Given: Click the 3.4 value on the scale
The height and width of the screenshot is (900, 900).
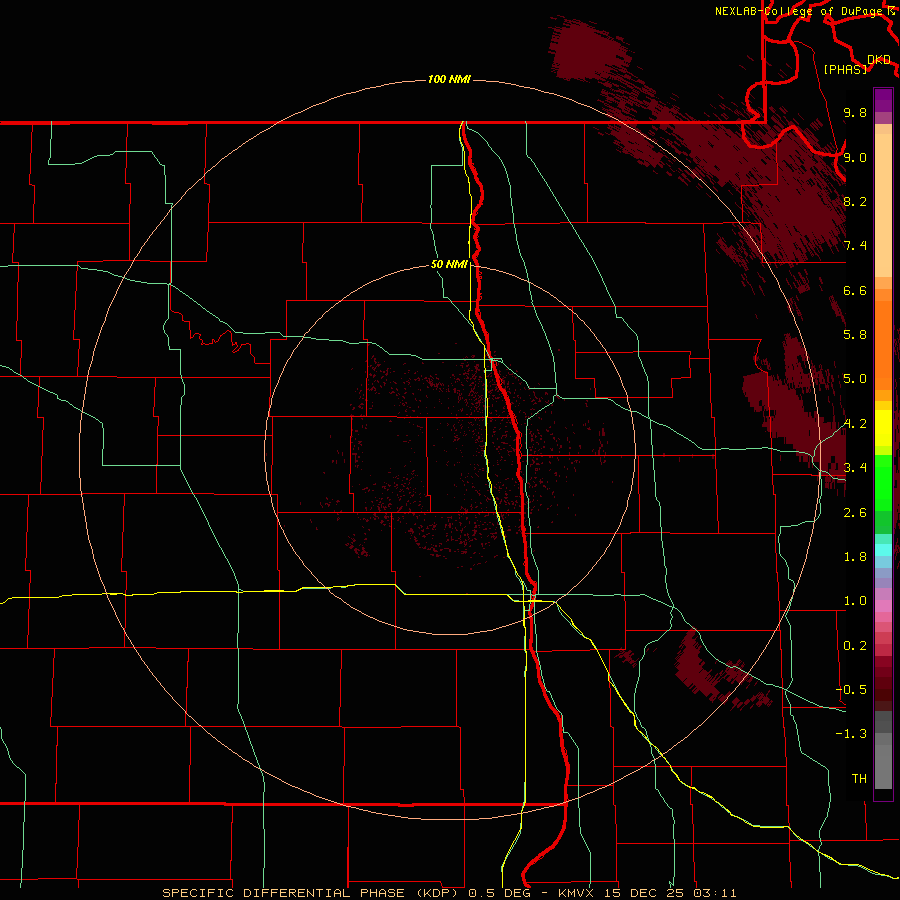Looking at the screenshot, I should click(x=855, y=468).
